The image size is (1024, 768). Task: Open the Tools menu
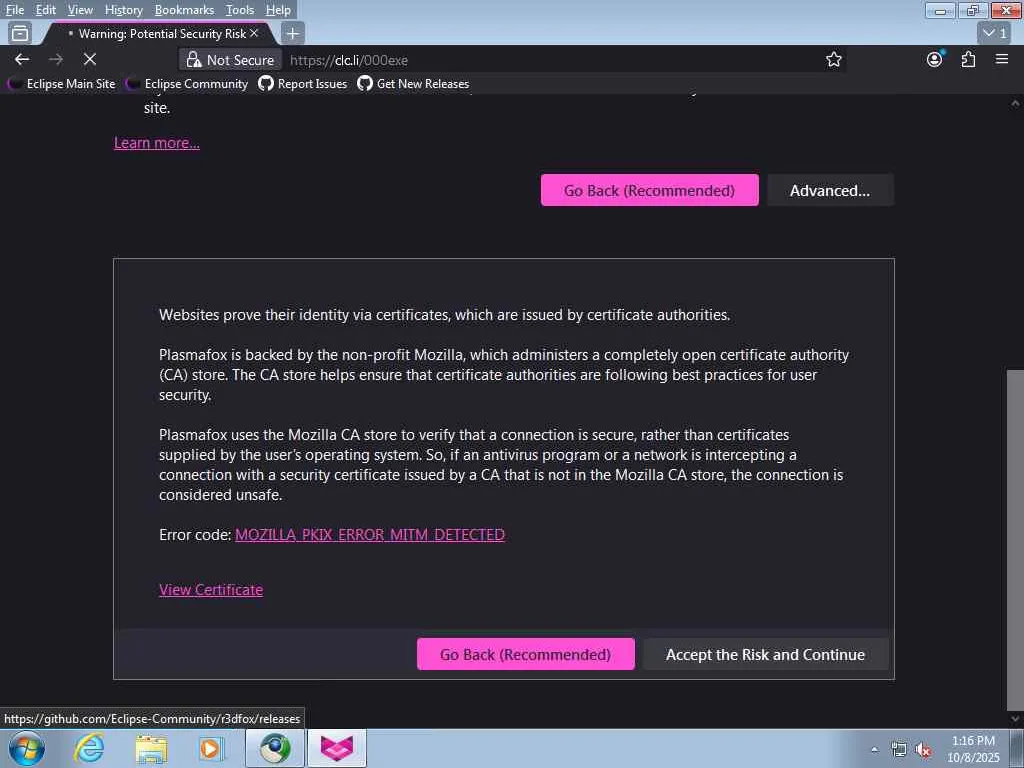[240, 10]
